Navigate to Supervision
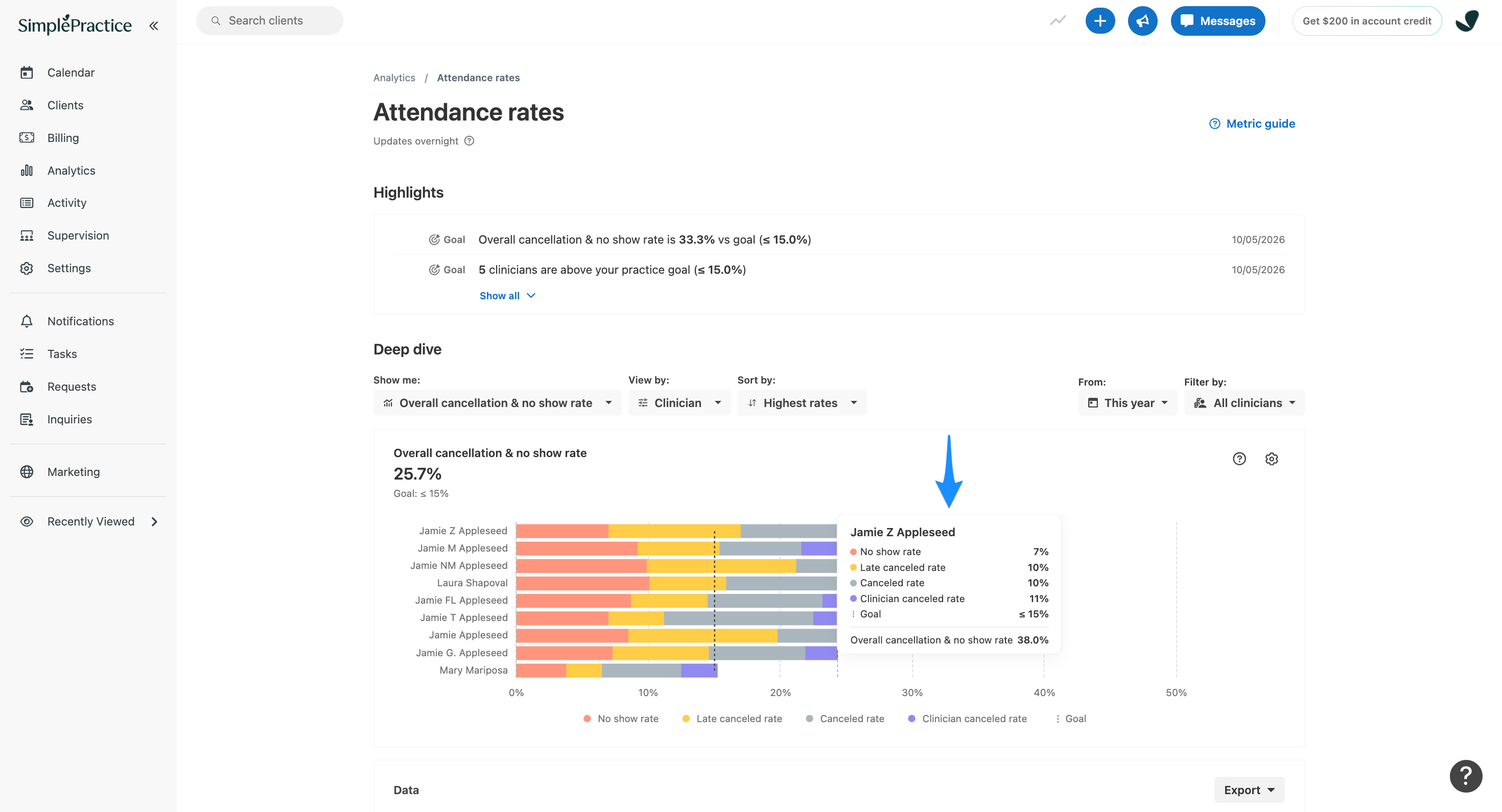The width and height of the screenshot is (1502, 812). (78, 235)
